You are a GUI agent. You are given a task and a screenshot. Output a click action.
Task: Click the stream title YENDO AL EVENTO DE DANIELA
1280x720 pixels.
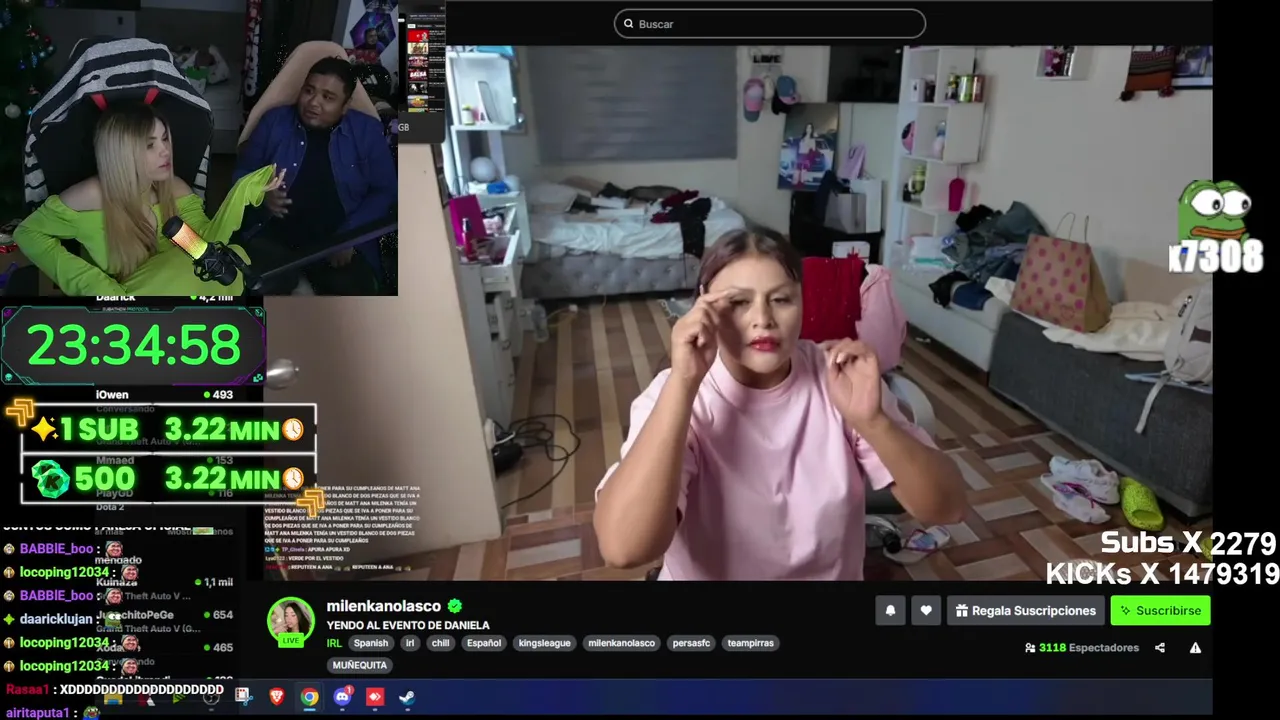click(408, 625)
